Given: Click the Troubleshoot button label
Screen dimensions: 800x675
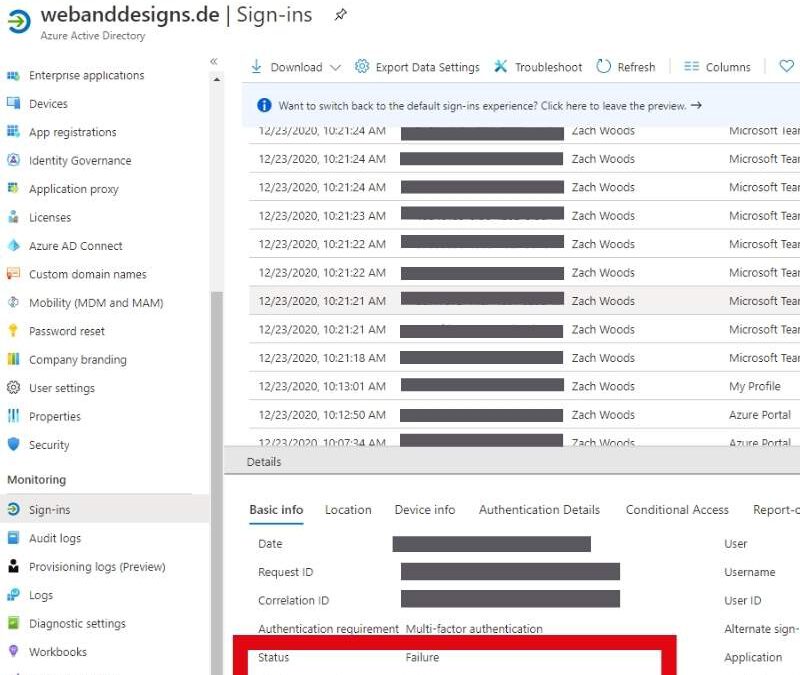Looking at the screenshot, I should (548, 67).
